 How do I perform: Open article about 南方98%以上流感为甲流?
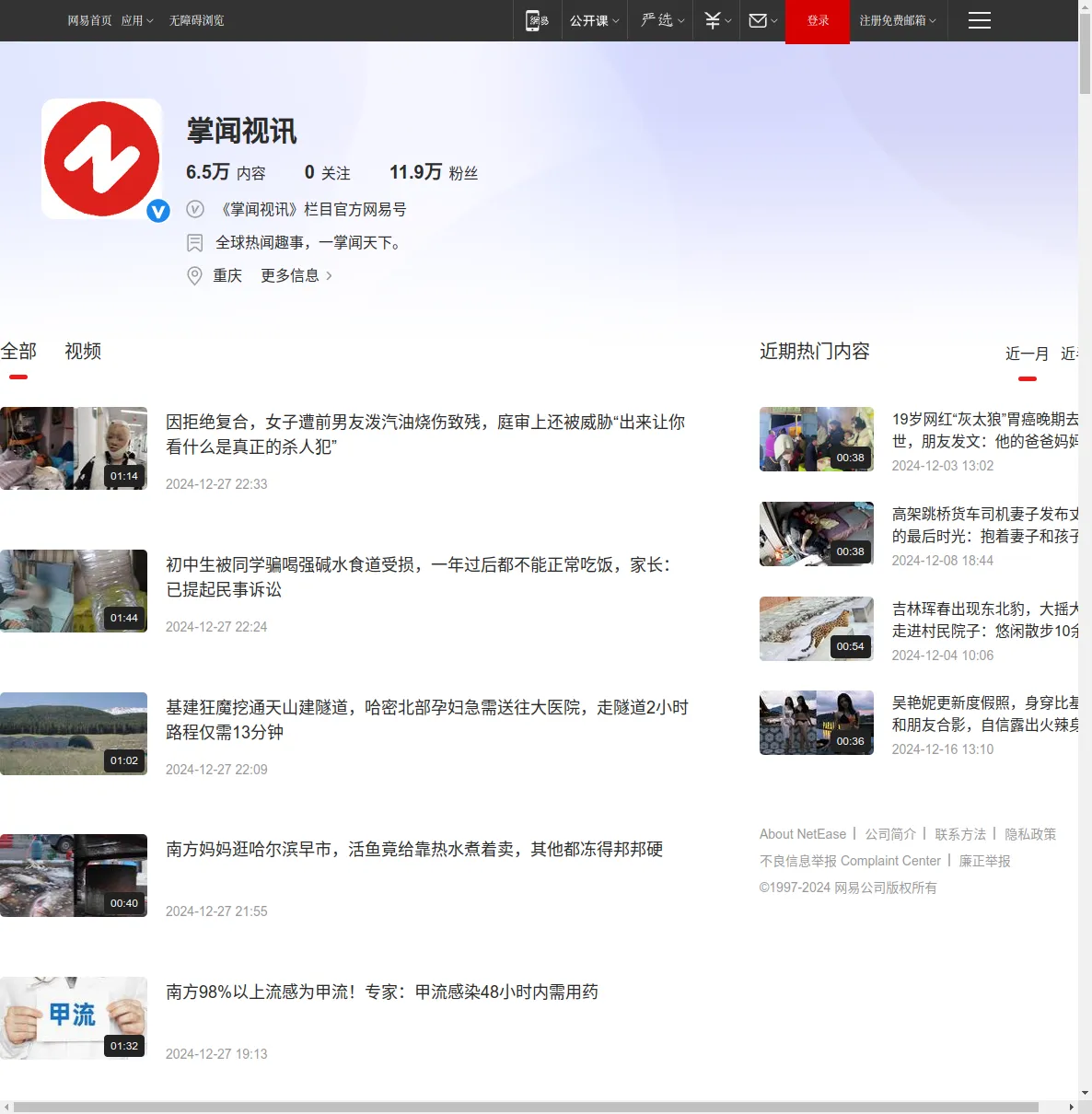point(382,992)
